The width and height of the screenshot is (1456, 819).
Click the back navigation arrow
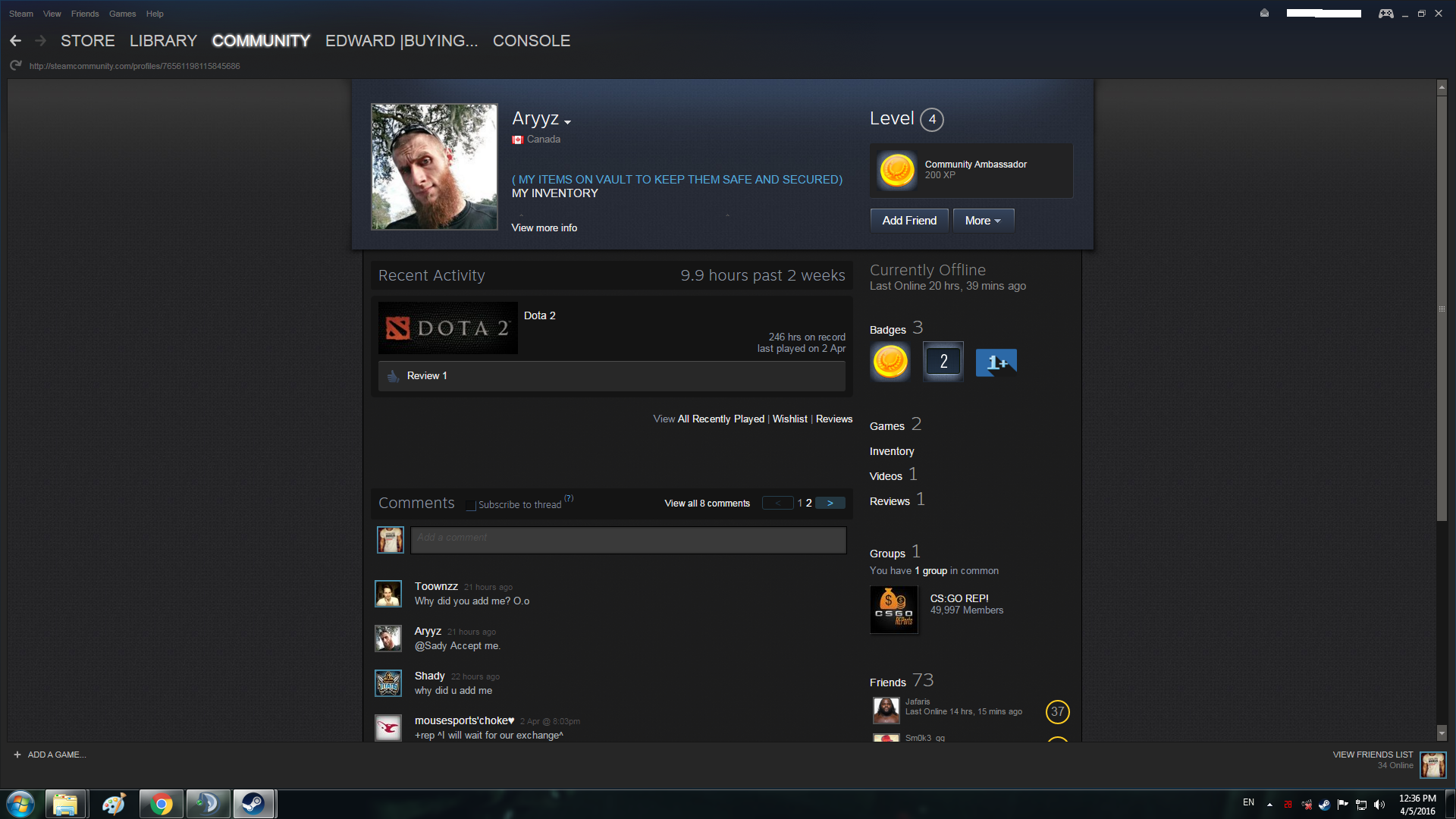(x=15, y=41)
